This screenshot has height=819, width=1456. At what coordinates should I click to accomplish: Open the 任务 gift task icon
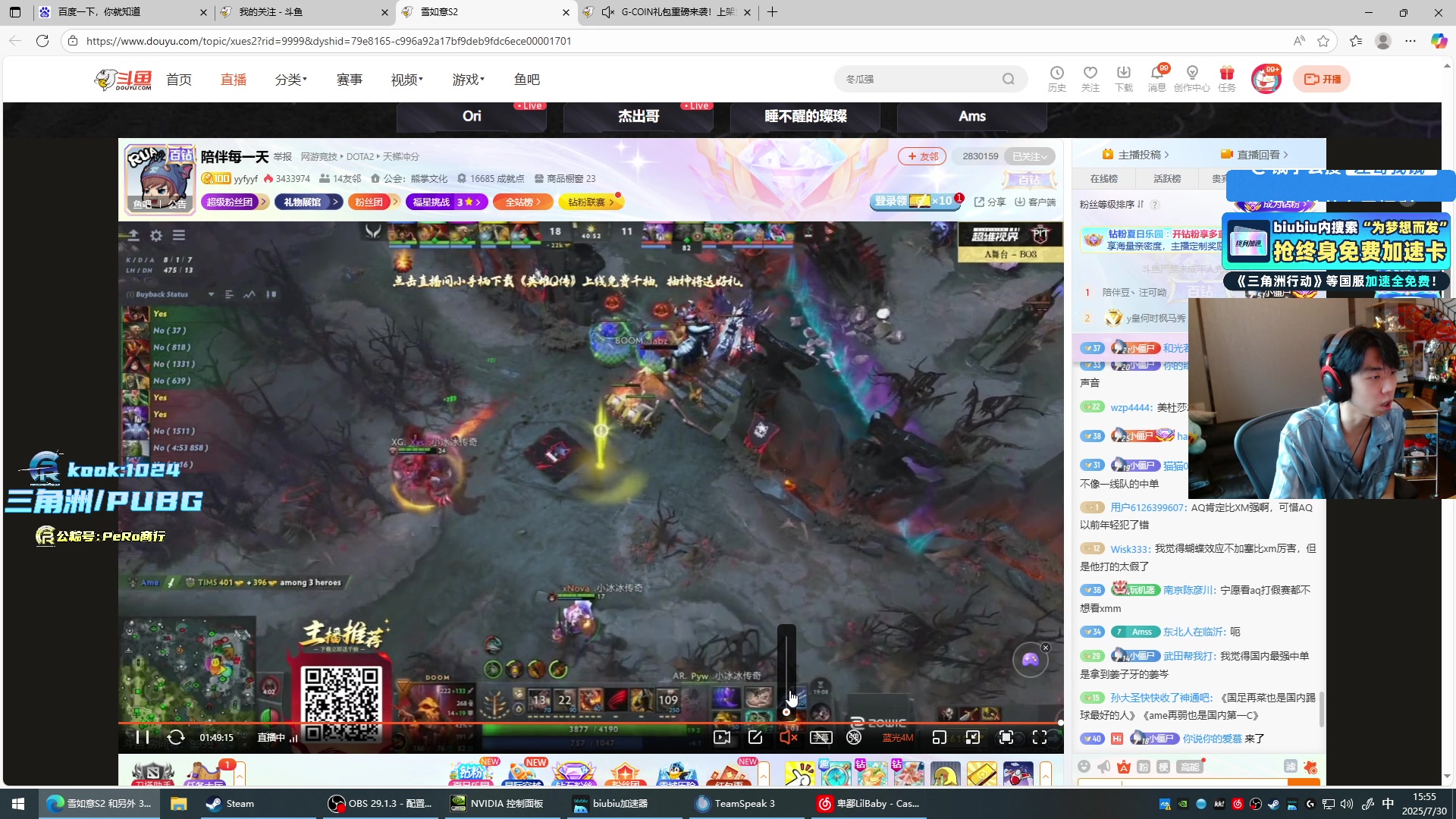click(x=1227, y=78)
